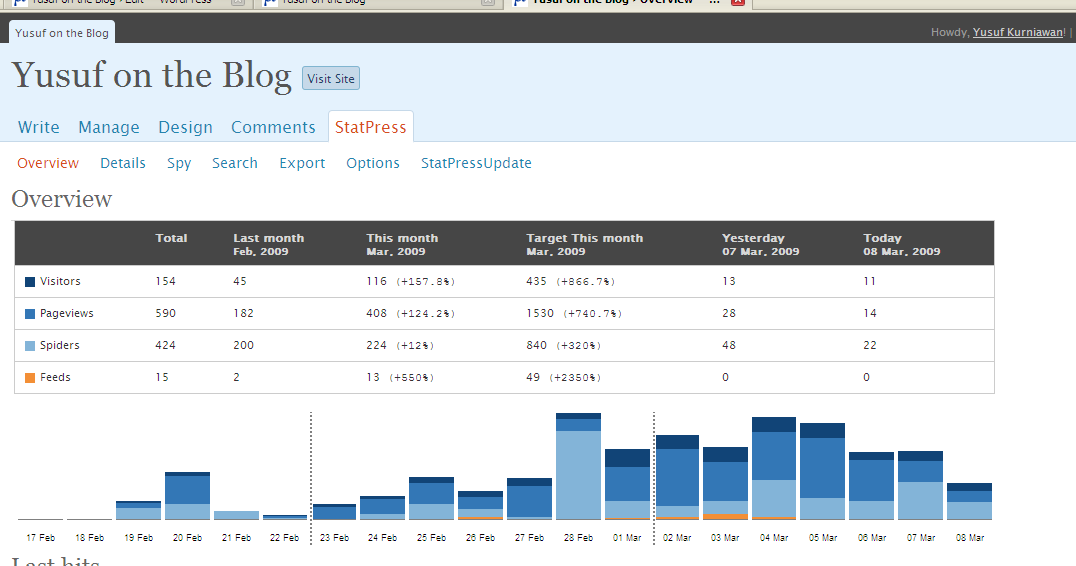Click the Yusuf on the Blog title
The image size is (1076, 566).
pos(152,75)
